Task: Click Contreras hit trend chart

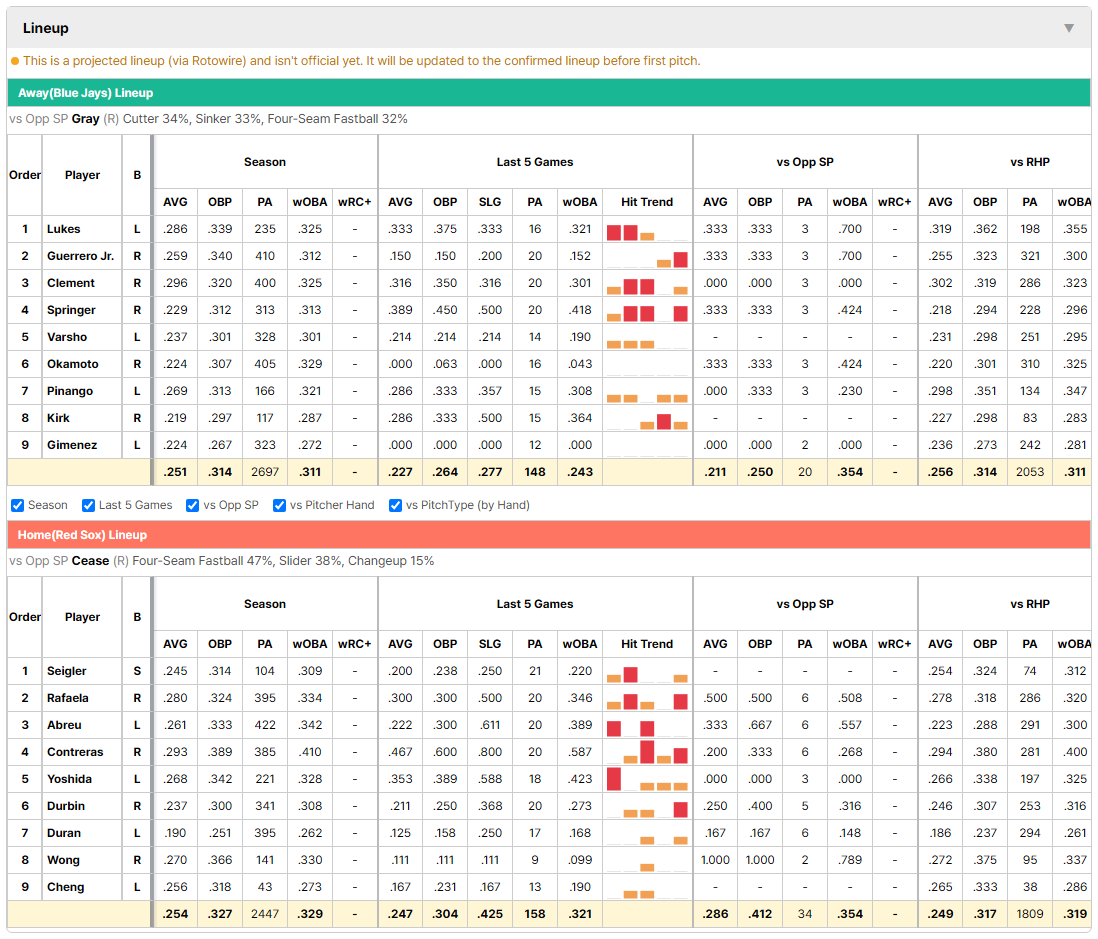Action: [x=647, y=752]
